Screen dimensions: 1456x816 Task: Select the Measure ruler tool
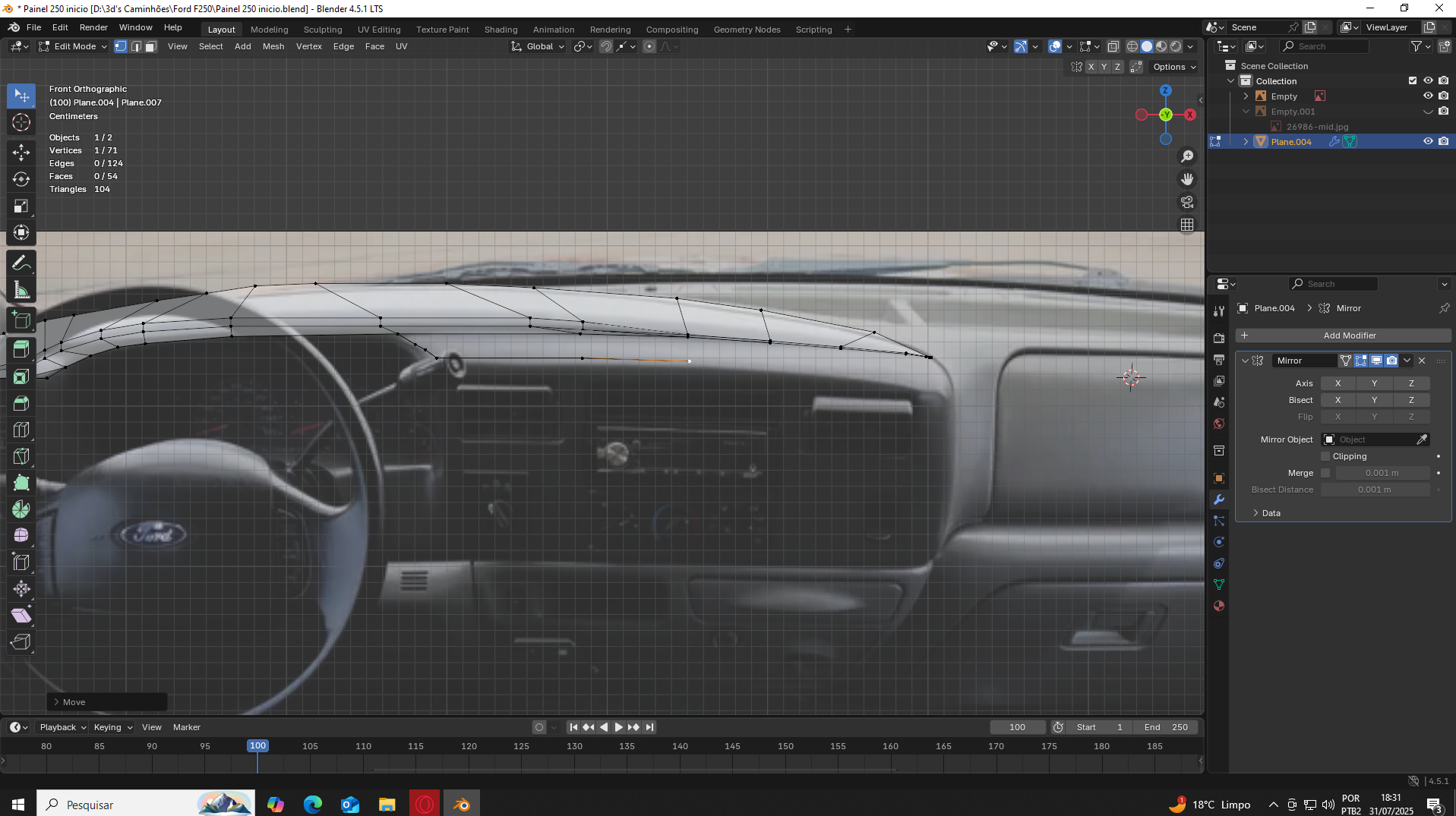coord(21,291)
